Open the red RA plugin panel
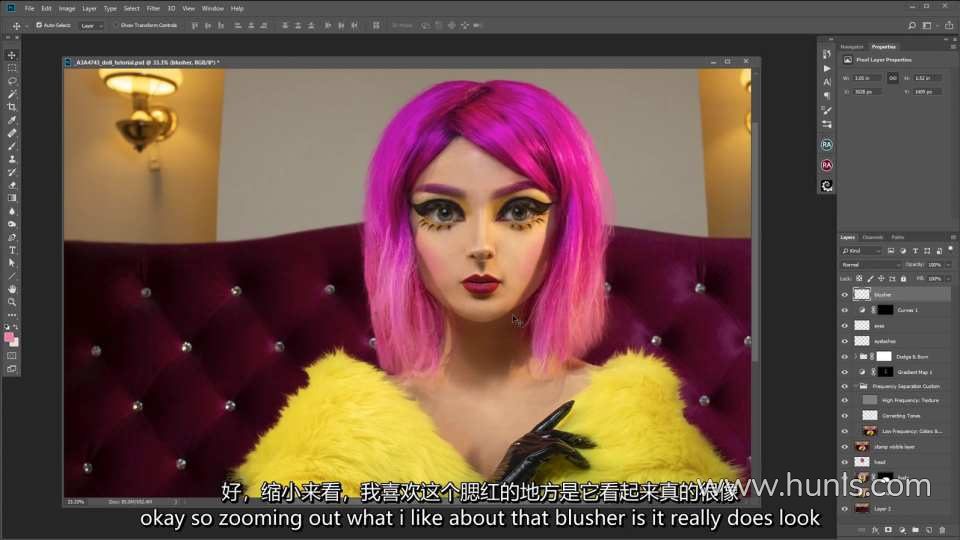This screenshot has height=540, width=960. [x=827, y=165]
